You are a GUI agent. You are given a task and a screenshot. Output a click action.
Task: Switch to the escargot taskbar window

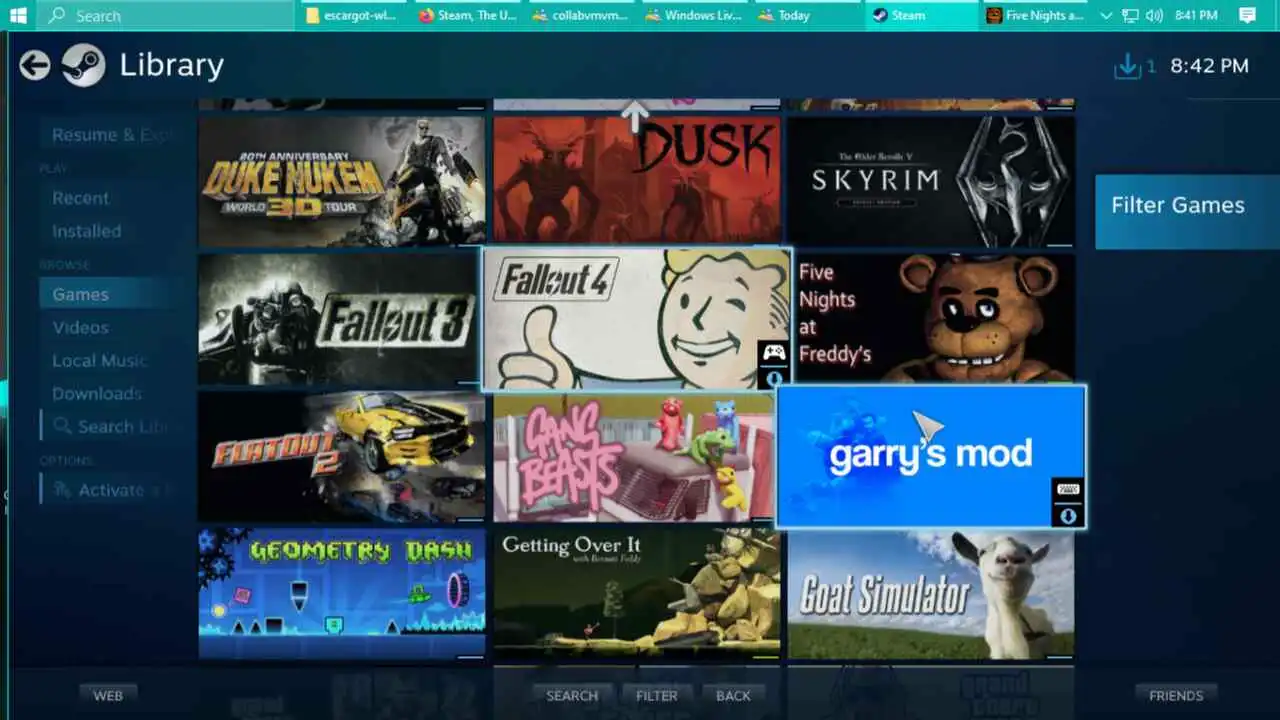click(352, 15)
